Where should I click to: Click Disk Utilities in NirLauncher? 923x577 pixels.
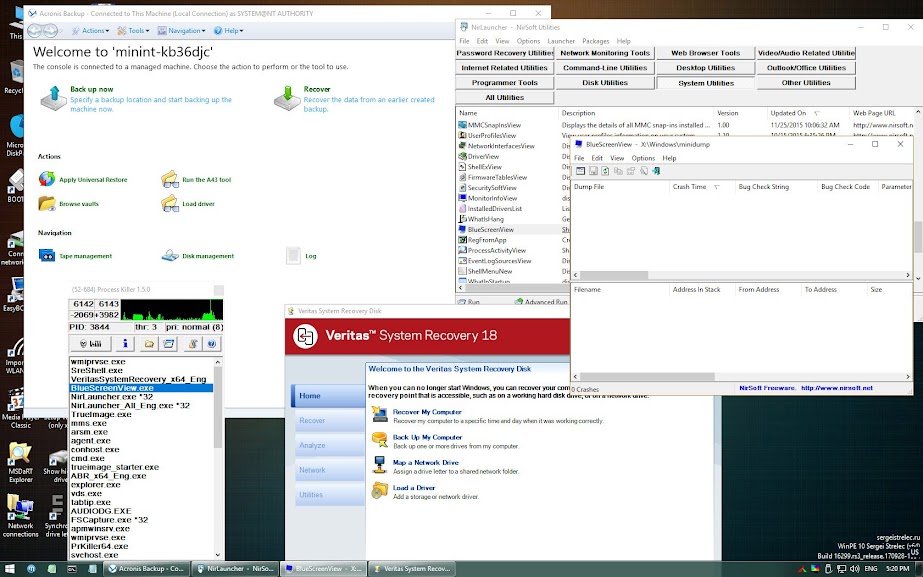tap(605, 83)
